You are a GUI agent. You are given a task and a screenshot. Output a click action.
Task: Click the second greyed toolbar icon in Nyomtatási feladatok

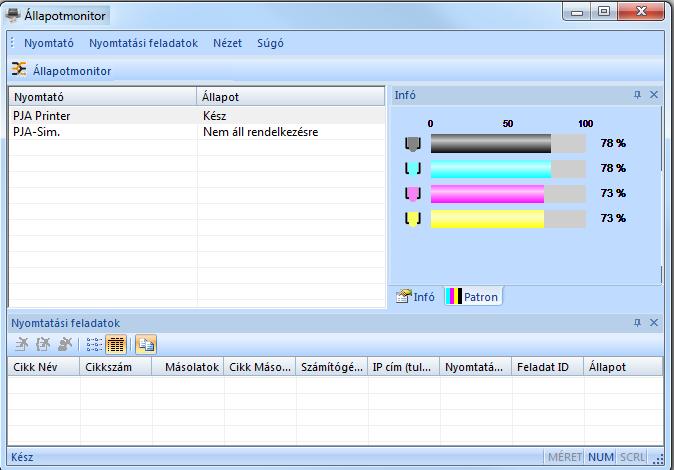click(x=43, y=344)
